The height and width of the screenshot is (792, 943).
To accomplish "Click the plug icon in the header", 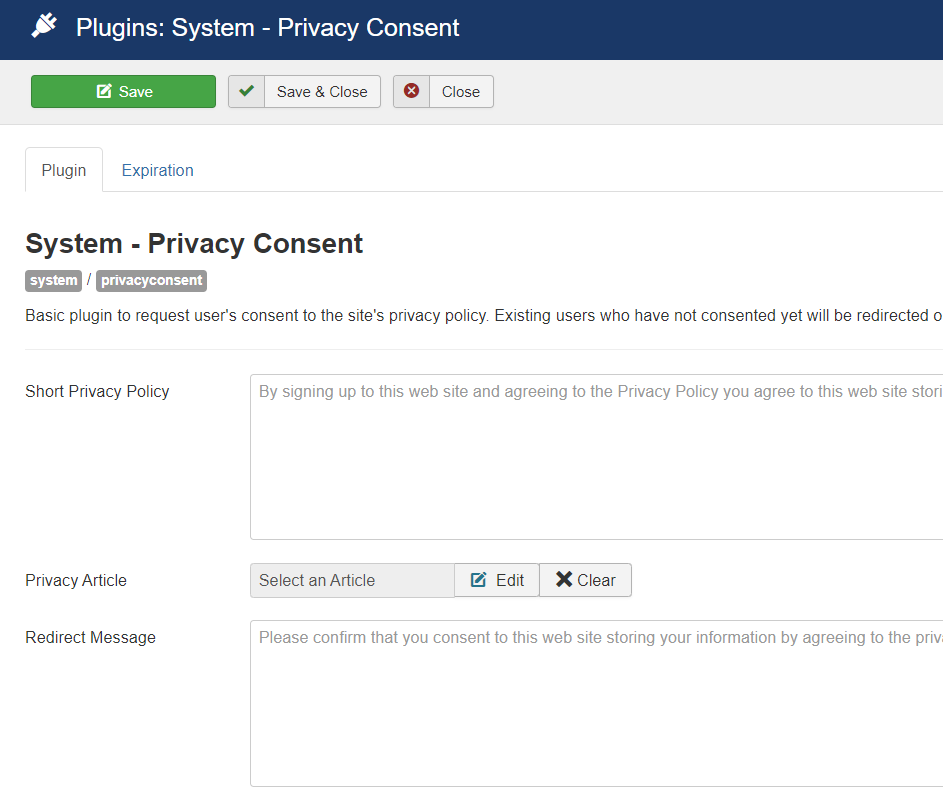I will tap(43, 27).
